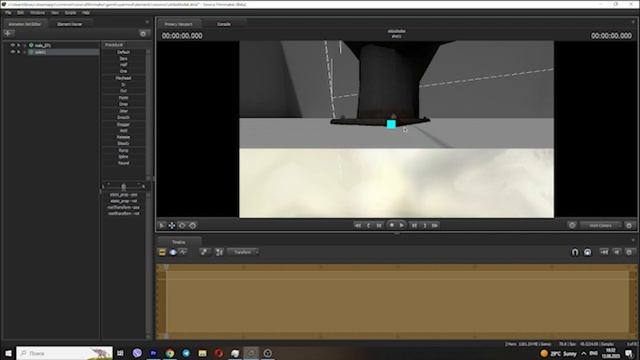Image resolution: width=640 pixels, height=360 pixels.
Task: Open the Work Camera dropdown
Action: tap(600, 225)
